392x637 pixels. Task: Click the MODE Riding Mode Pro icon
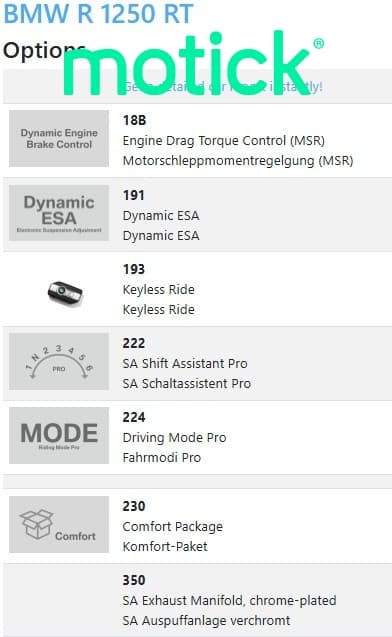[x=59, y=436]
